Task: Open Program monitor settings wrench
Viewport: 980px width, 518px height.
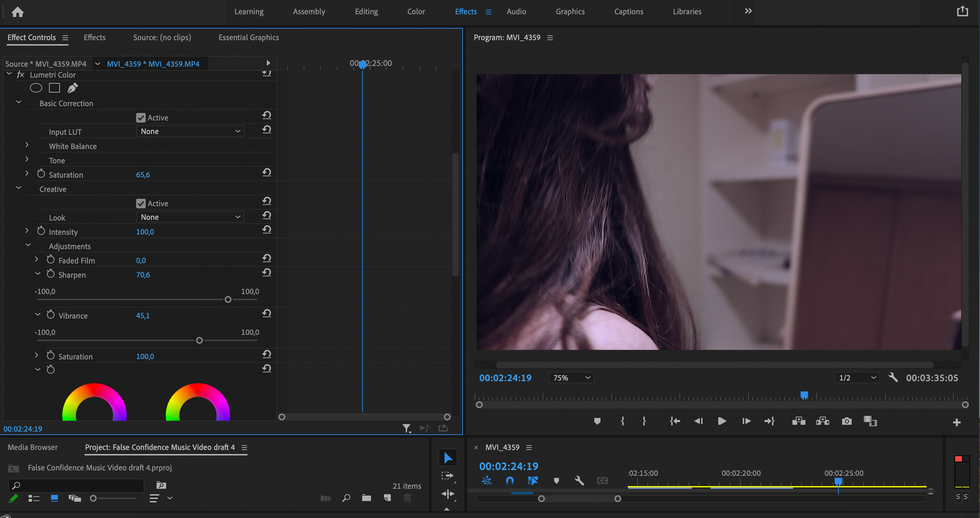Action: [x=893, y=377]
